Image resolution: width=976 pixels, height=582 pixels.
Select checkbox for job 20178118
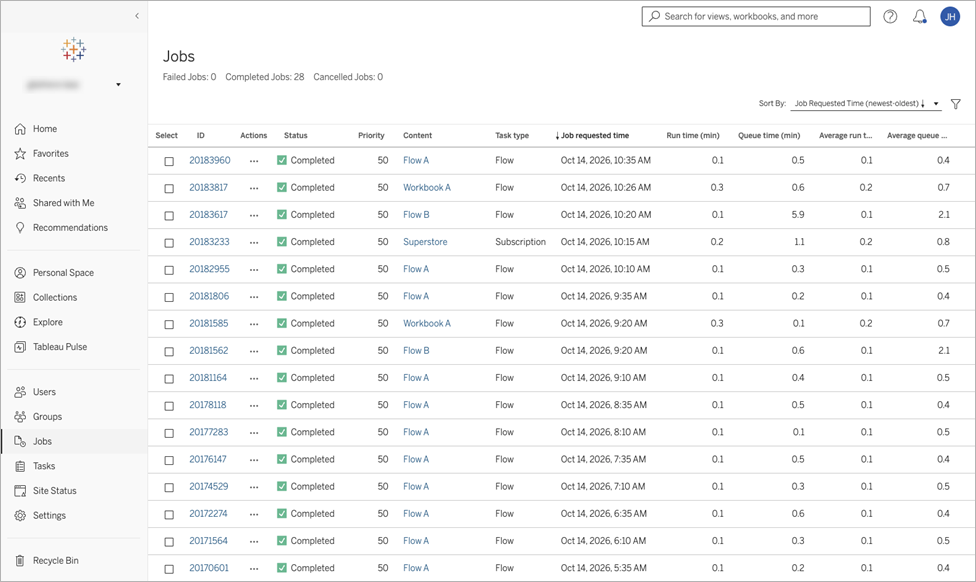(x=169, y=406)
